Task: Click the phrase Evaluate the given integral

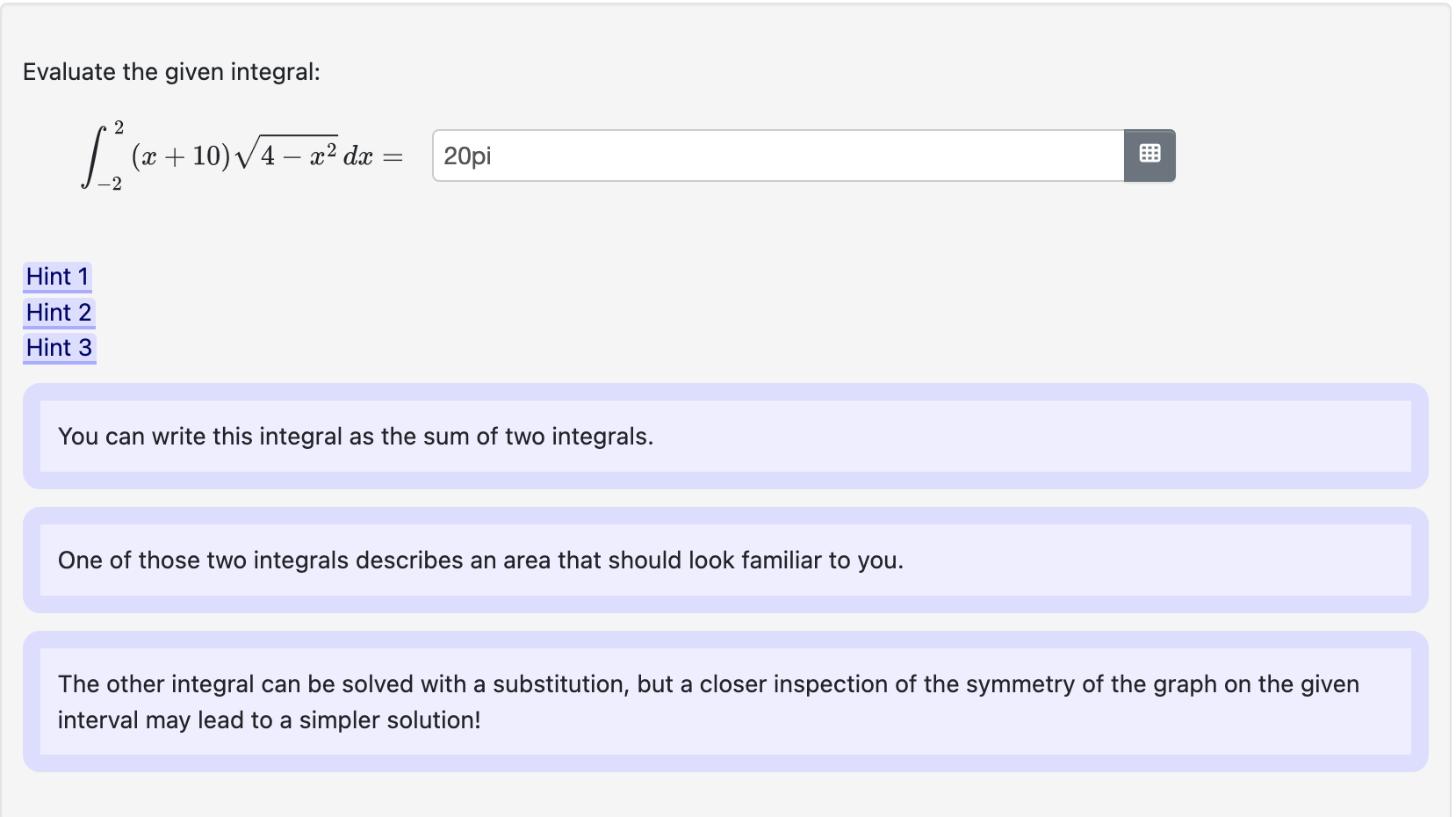Action: [x=171, y=71]
